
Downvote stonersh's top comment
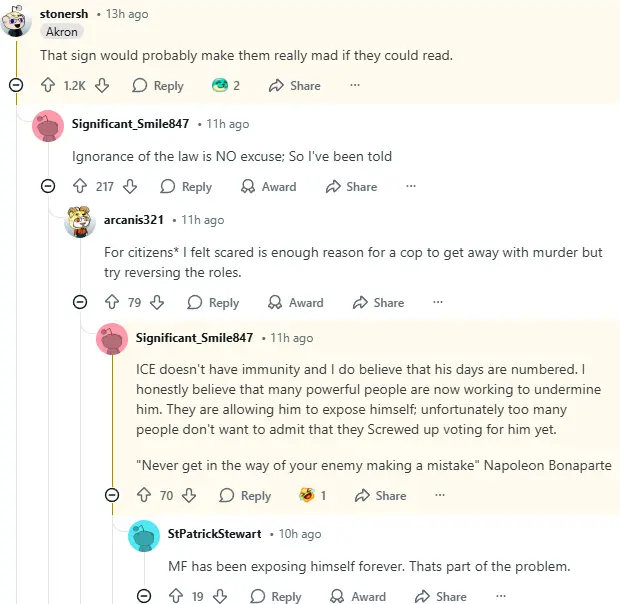[101, 86]
